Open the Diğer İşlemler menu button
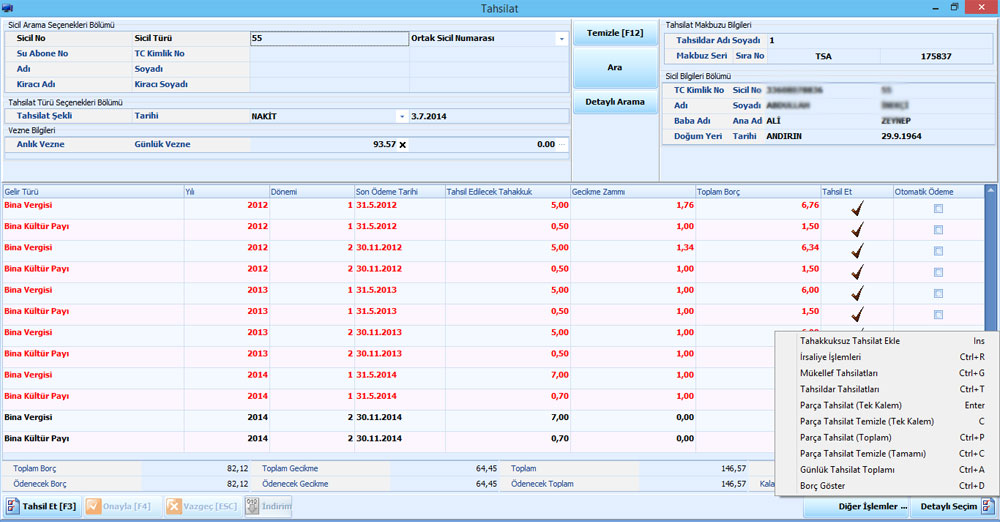This screenshot has height=522, width=1000. click(x=857, y=507)
